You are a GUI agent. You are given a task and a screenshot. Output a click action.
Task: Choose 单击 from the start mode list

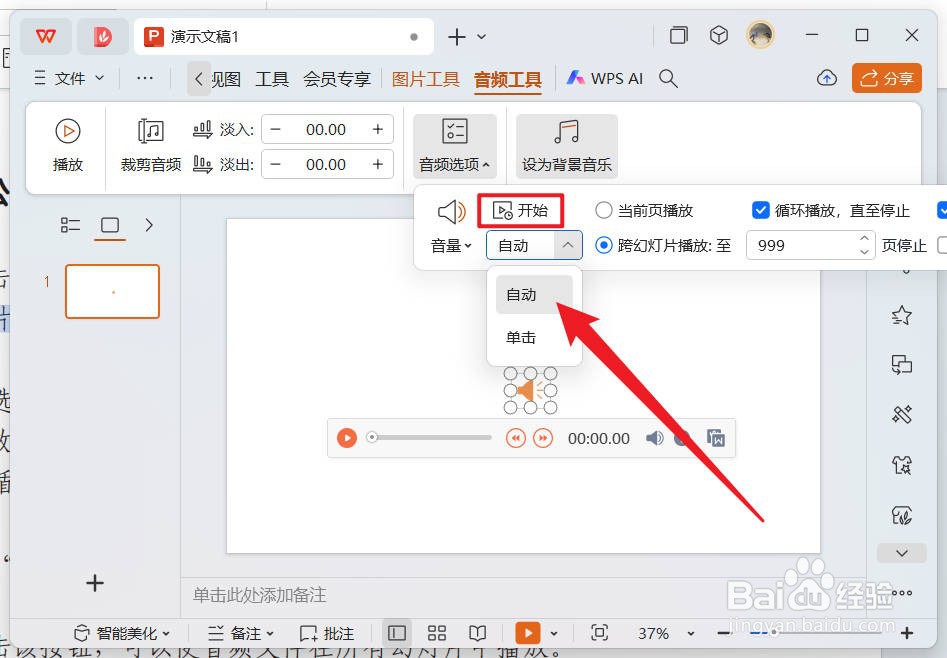(520, 337)
